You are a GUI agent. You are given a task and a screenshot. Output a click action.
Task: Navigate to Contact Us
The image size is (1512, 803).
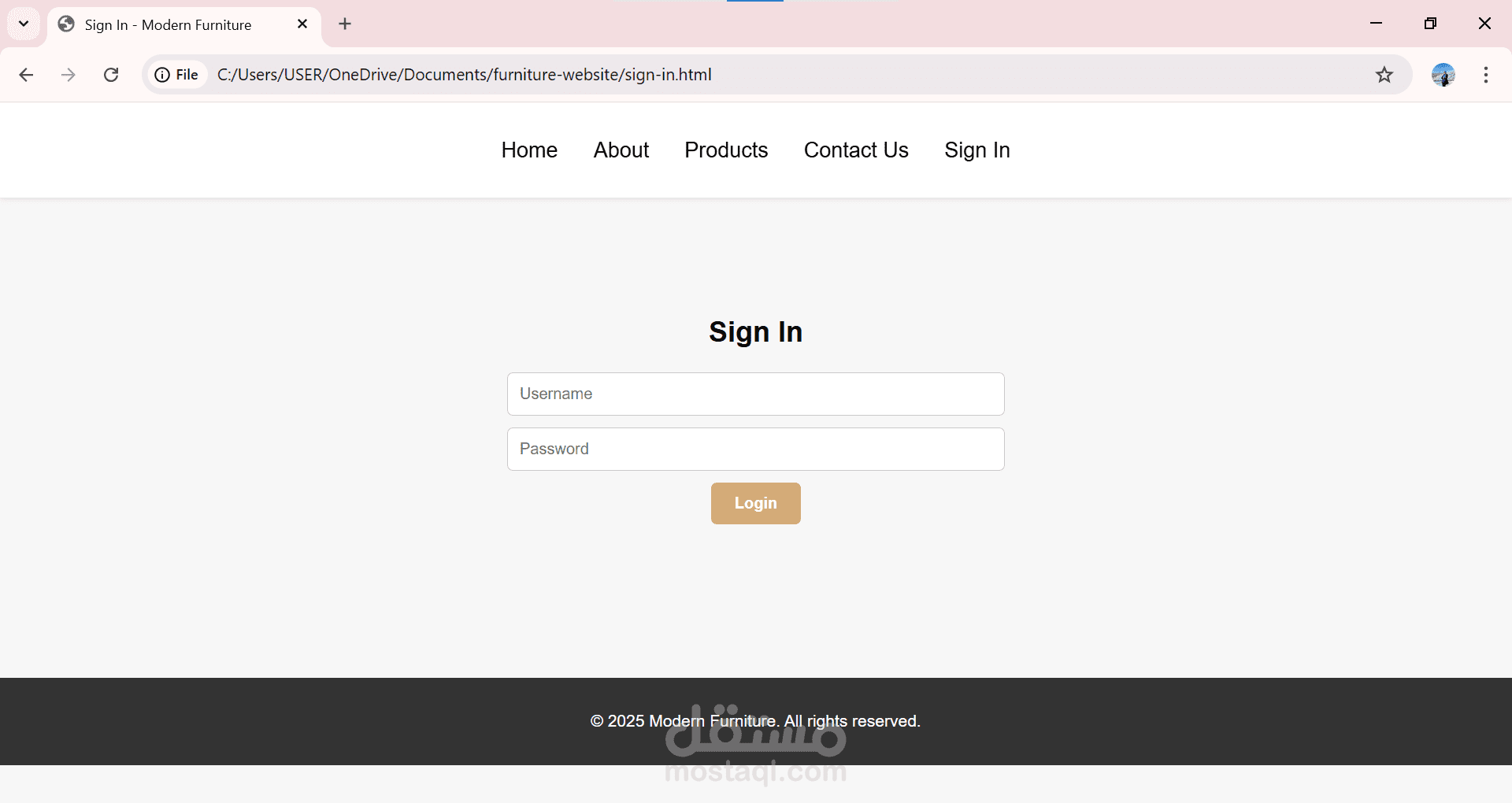click(x=856, y=150)
